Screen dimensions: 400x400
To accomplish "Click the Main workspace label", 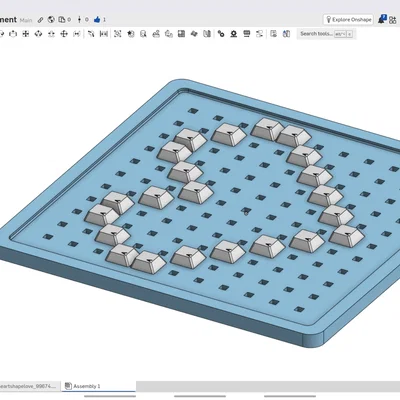I will tap(26, 20).
